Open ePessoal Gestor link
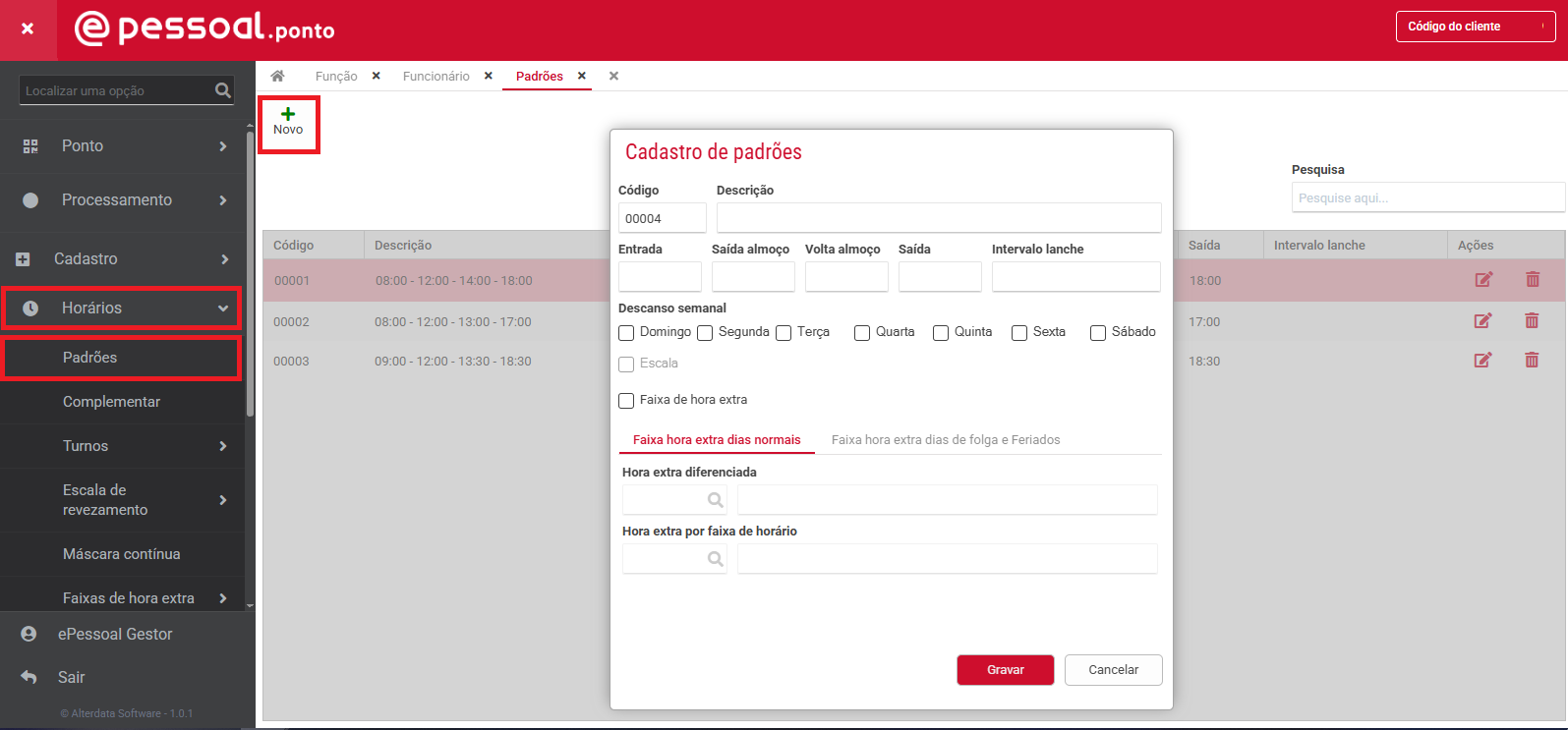This screenshot has width=1568, height=730. click(115, 635)
